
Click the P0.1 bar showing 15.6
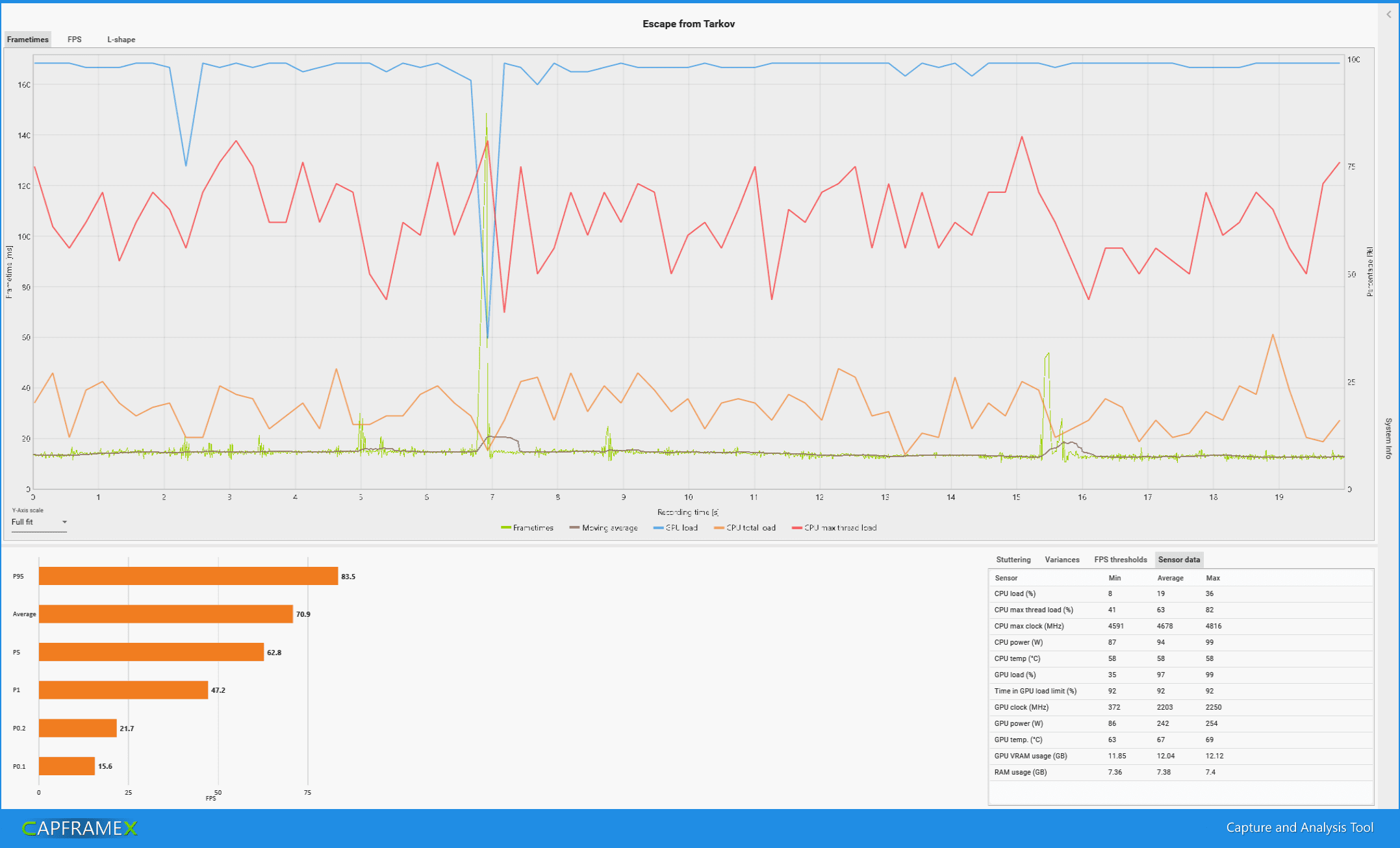point(67,766)
